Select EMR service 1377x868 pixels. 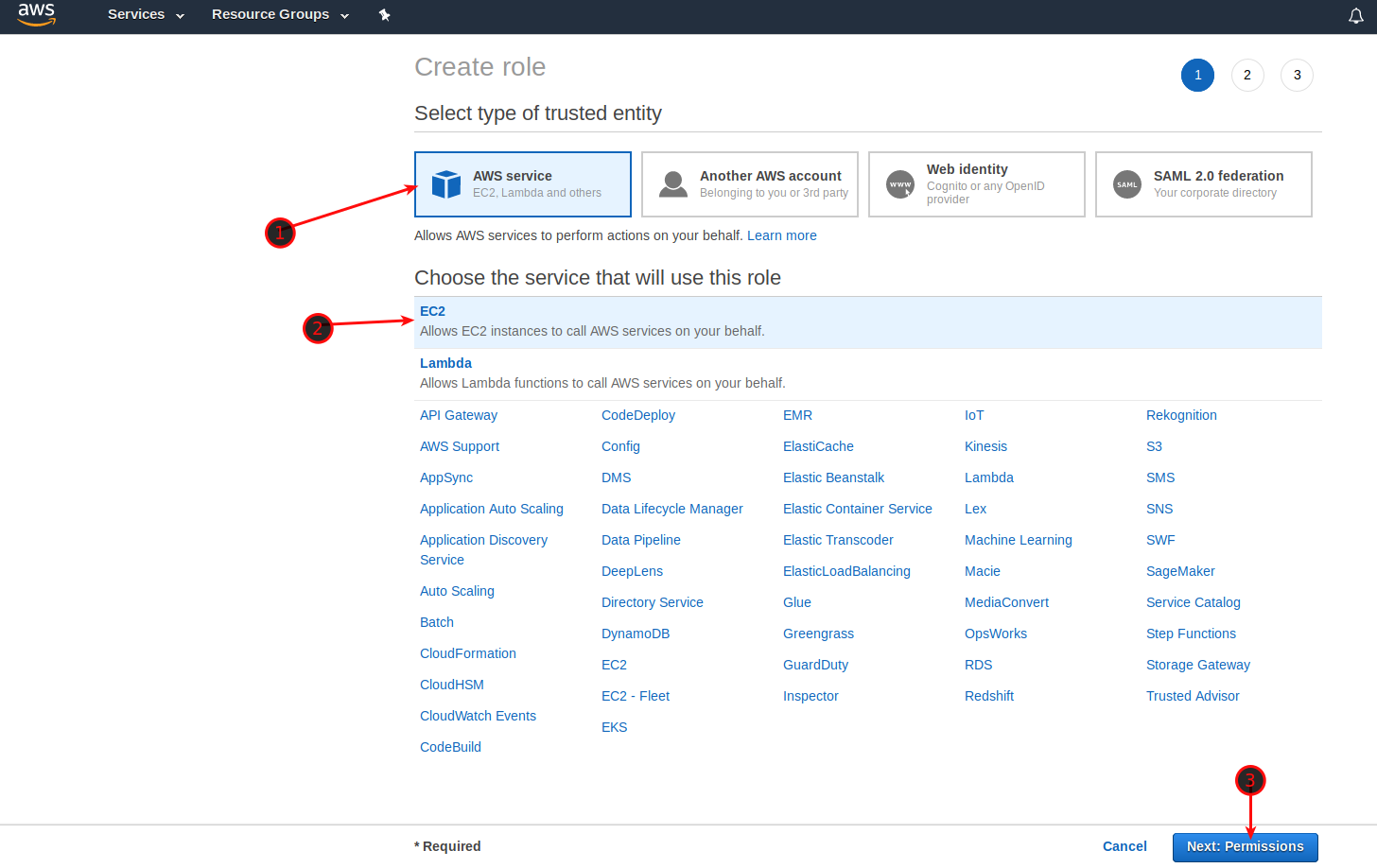797,415
